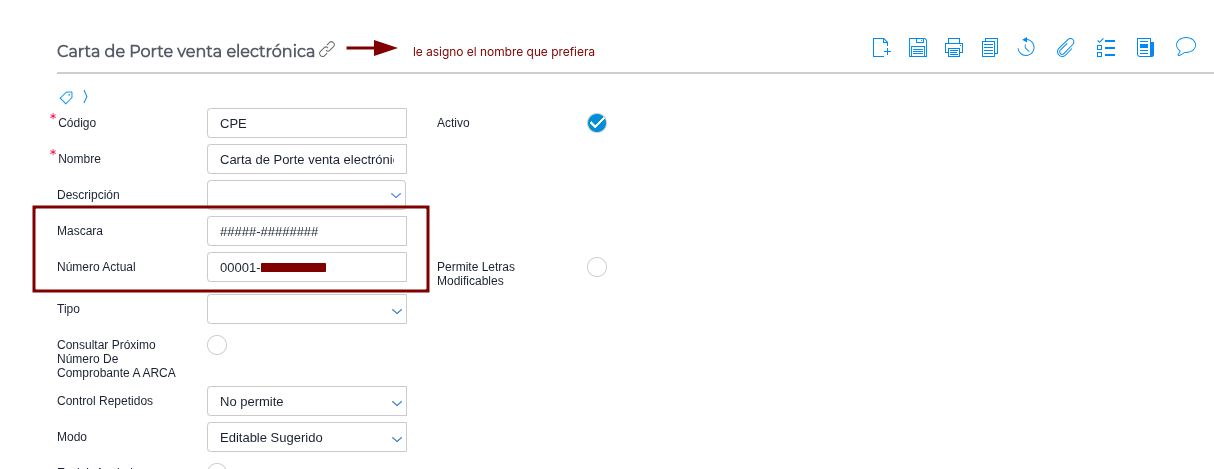
Task: Enable Permite Letras Modificables option
Action: (597, 267)
